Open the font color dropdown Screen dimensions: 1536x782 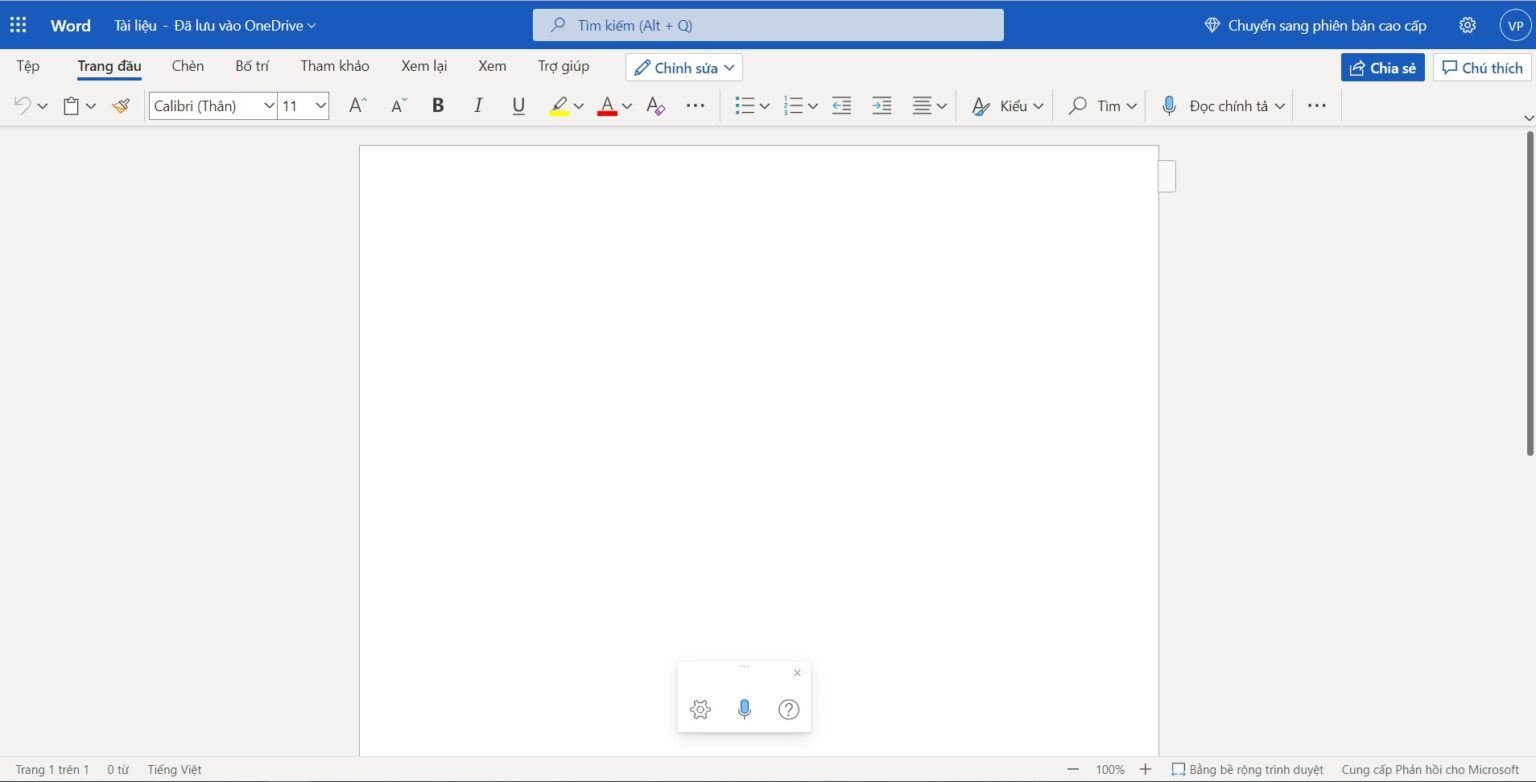pyautogui.click(x=627, y=105)
